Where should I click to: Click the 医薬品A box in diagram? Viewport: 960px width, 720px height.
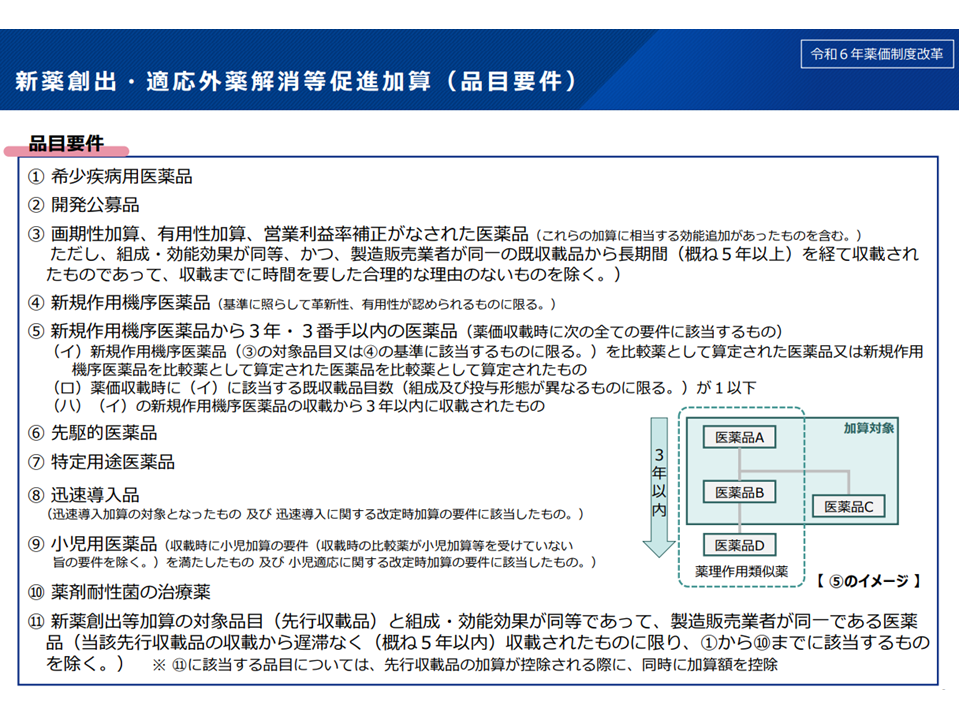(740, 438)
